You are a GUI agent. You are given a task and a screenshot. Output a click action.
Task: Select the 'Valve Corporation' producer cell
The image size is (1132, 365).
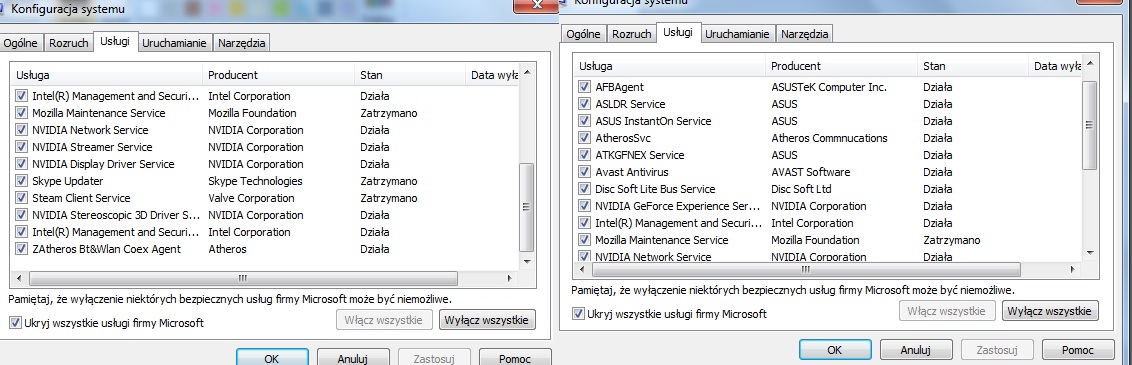[251, 198]
